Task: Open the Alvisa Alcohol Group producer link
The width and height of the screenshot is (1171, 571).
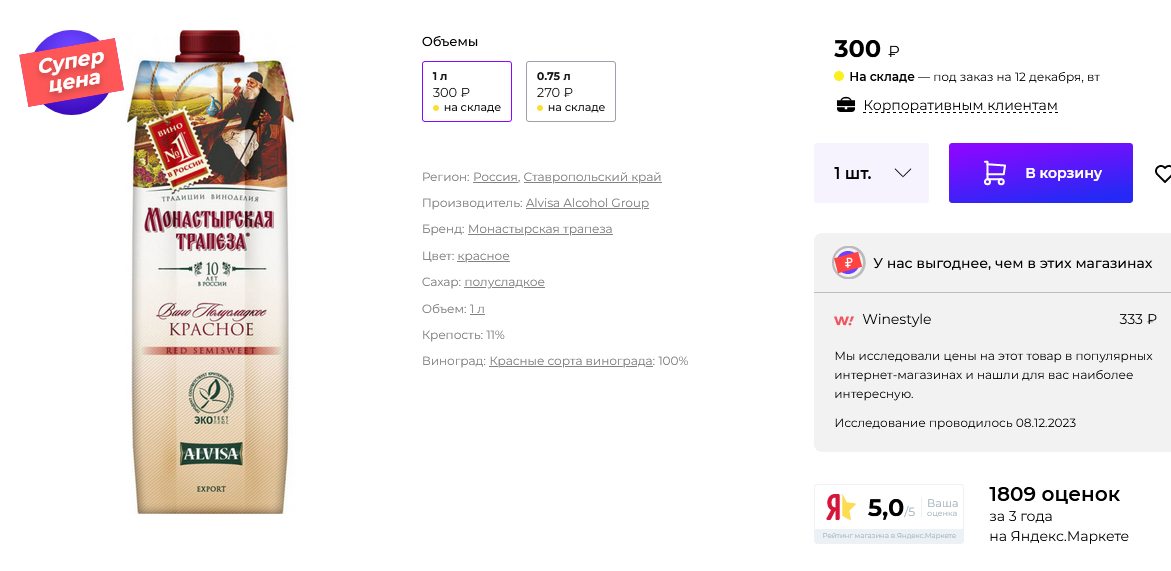Action: [587, 203]
